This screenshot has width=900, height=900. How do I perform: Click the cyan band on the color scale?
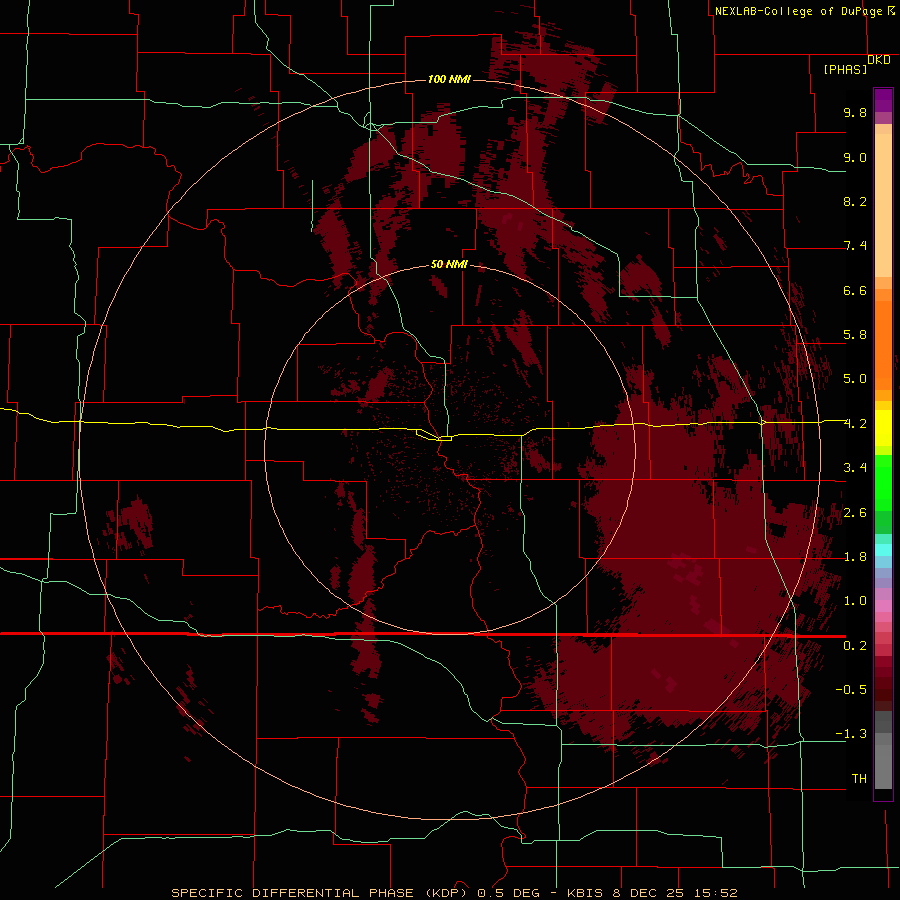pyautogui.click(x=883, y=550)
